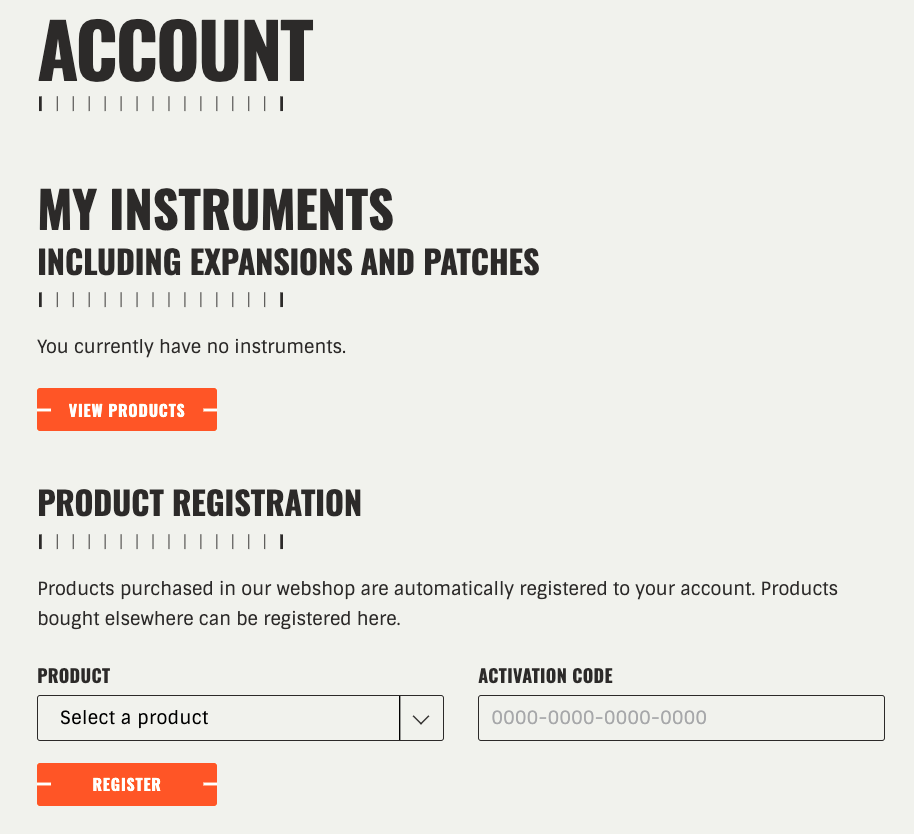Click the right dash on View Products button
This screenshot has width=914, height=834.
coord(209,410)
